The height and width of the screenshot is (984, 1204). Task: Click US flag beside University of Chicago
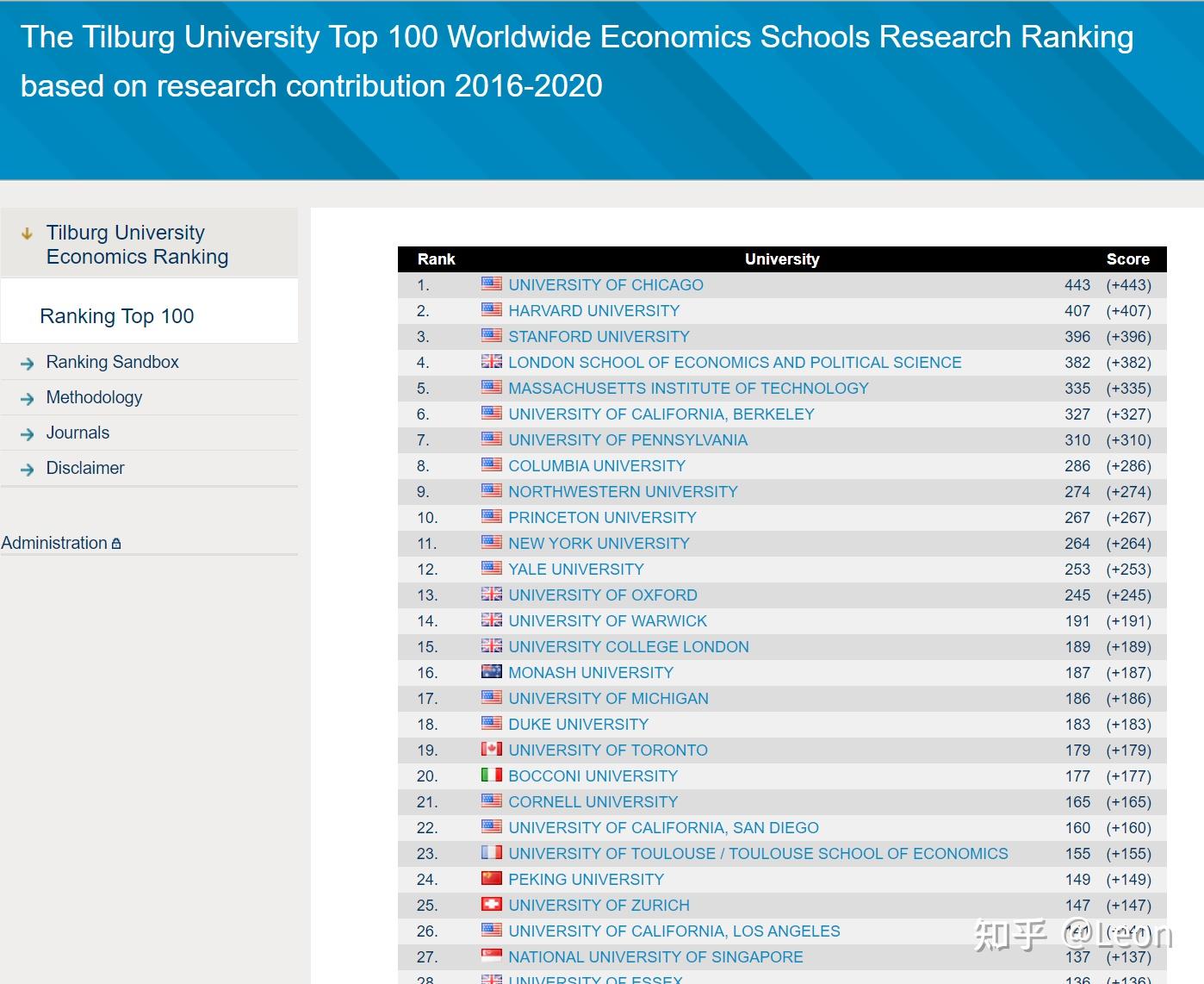[x=492, y=283]
